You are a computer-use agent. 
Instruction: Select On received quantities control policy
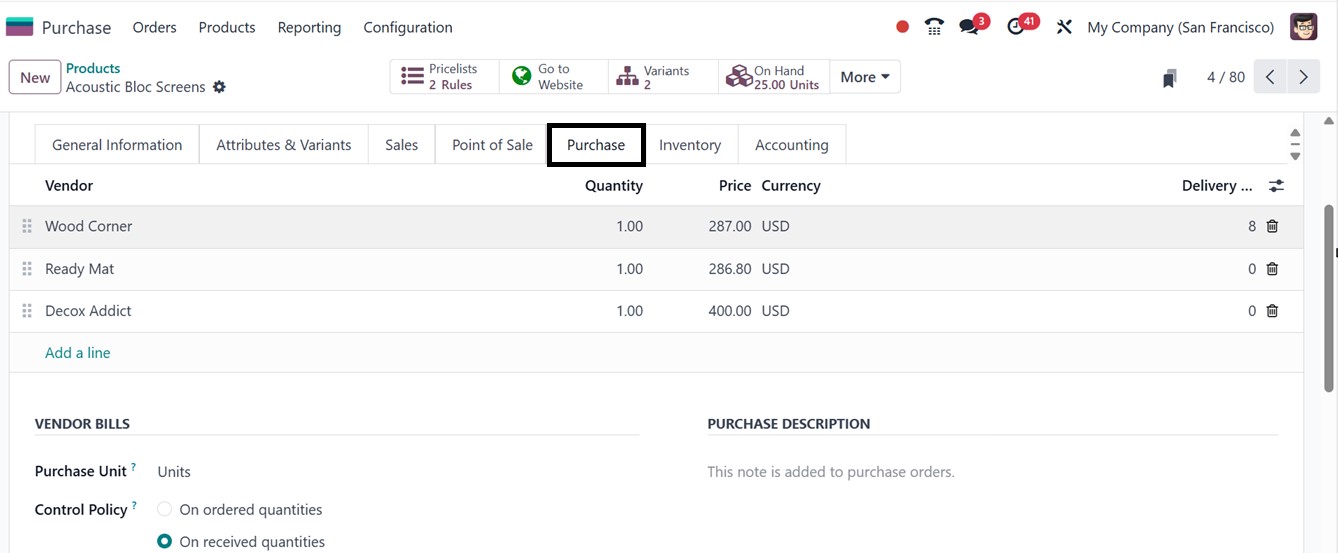165,542
